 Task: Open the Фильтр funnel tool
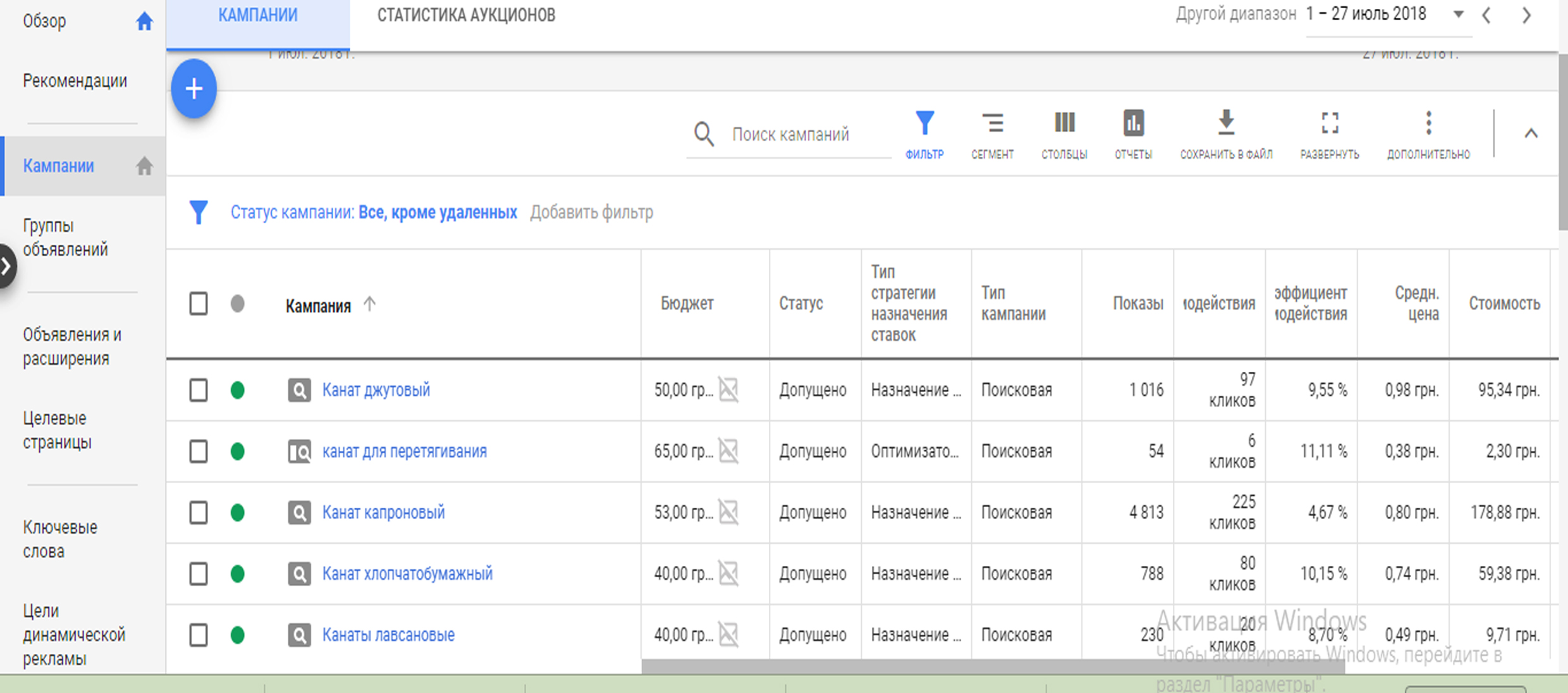(924, 135)
